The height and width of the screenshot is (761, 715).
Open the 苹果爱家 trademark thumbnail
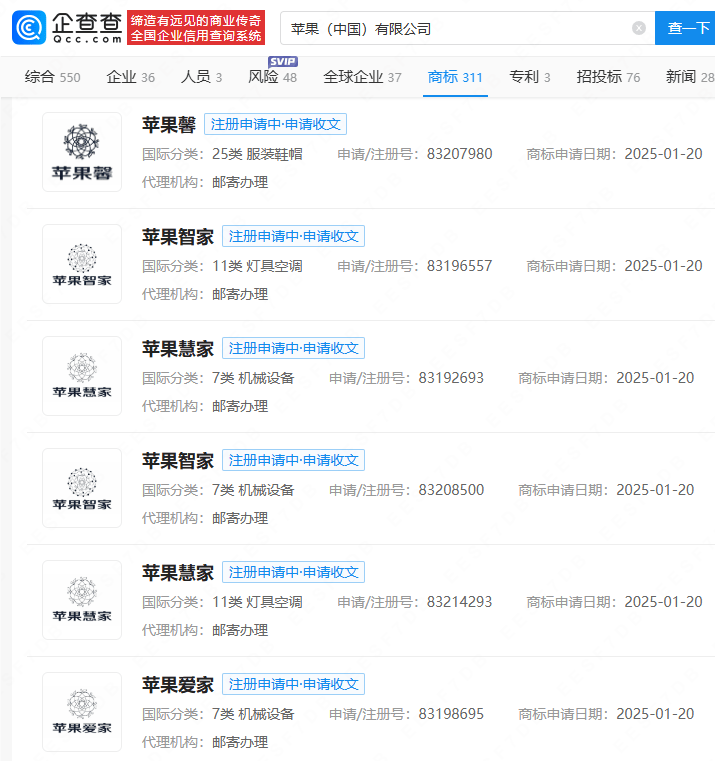tap(82, 712)
